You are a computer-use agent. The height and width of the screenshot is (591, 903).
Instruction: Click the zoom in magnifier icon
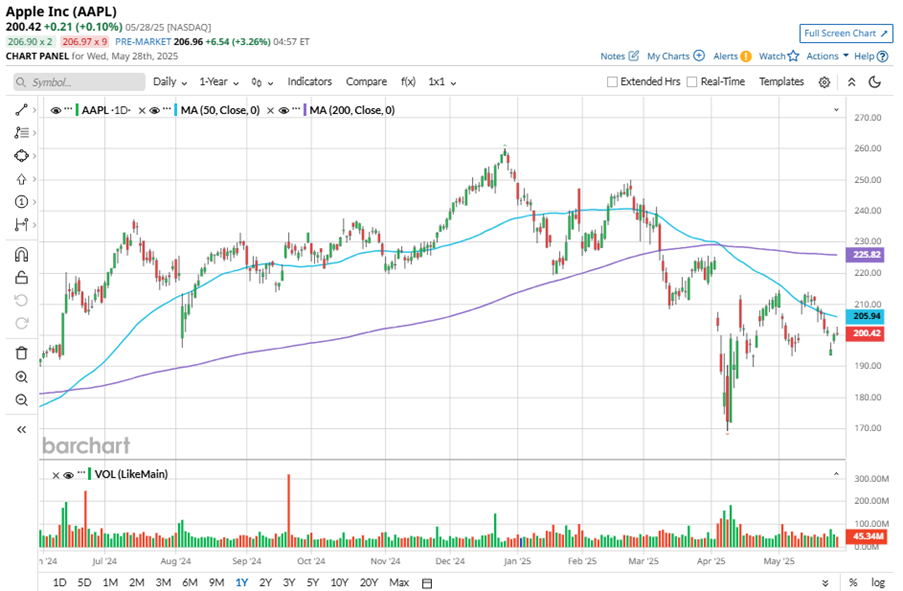point(21,377)
